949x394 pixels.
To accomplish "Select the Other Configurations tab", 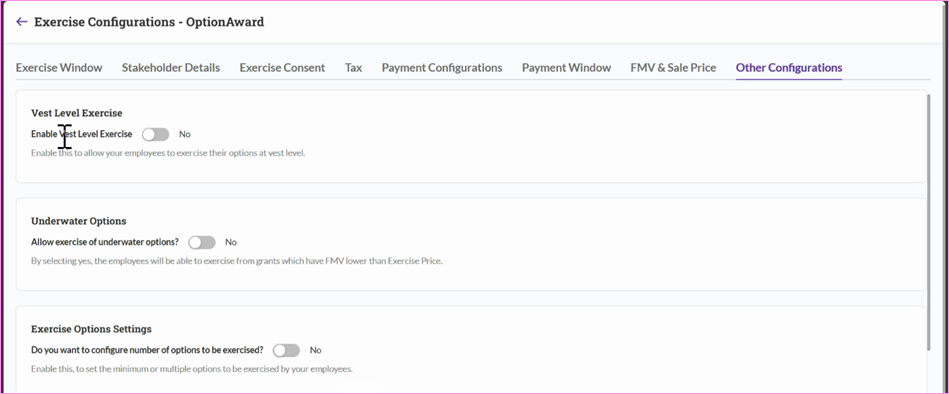I will click(789, 68).
